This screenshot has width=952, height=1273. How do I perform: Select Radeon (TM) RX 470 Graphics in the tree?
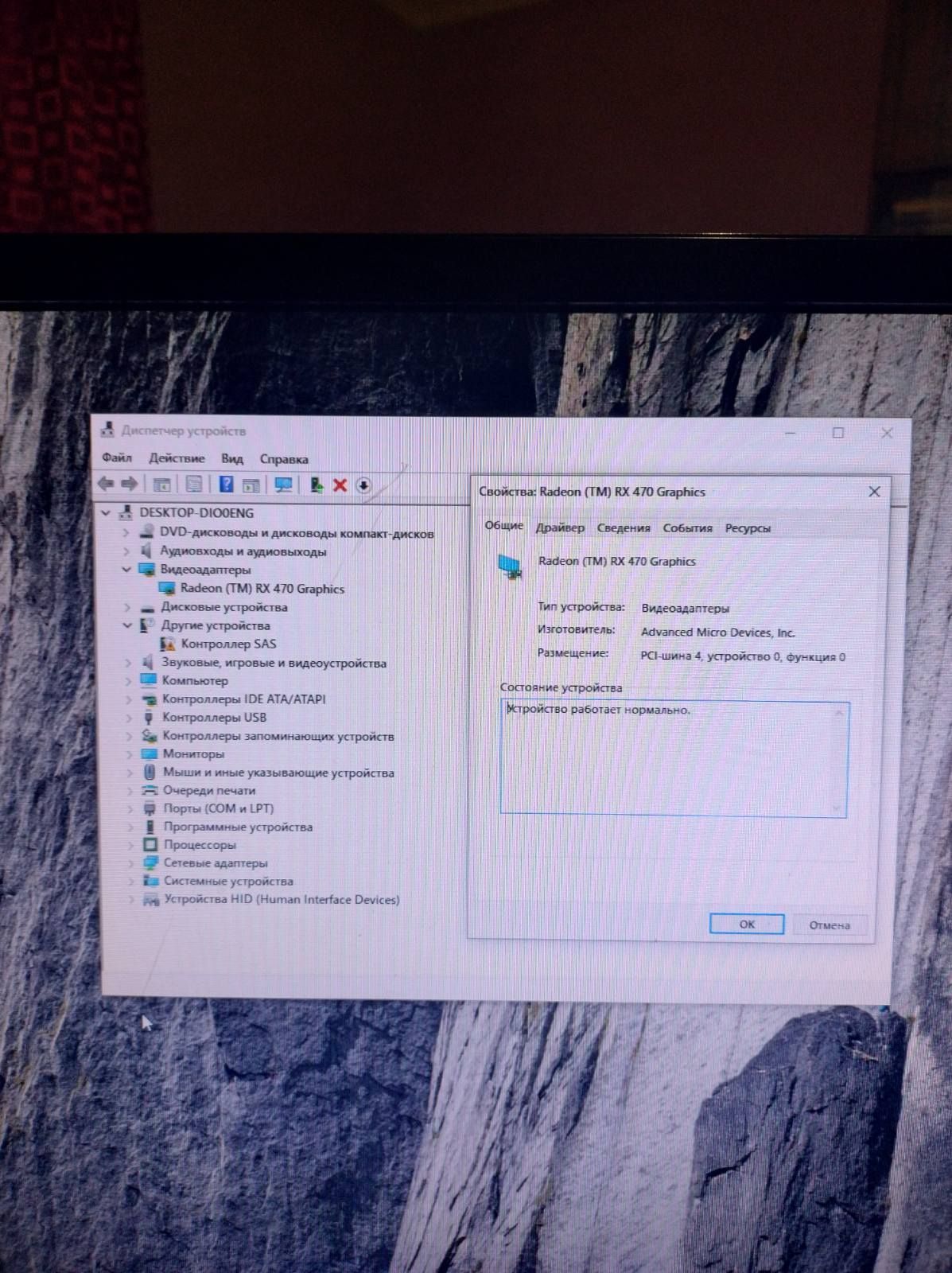click(262, 589)
